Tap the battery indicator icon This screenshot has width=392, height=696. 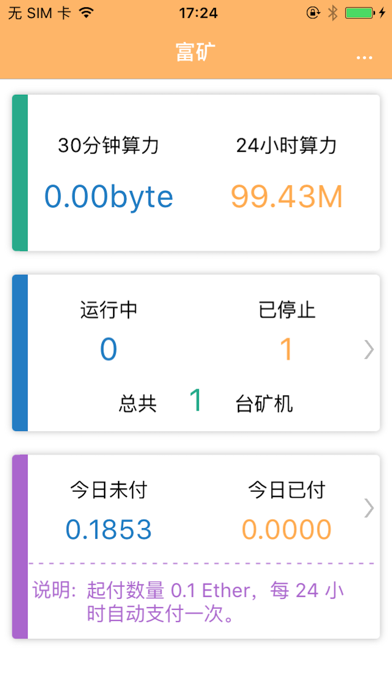(360, 13)
